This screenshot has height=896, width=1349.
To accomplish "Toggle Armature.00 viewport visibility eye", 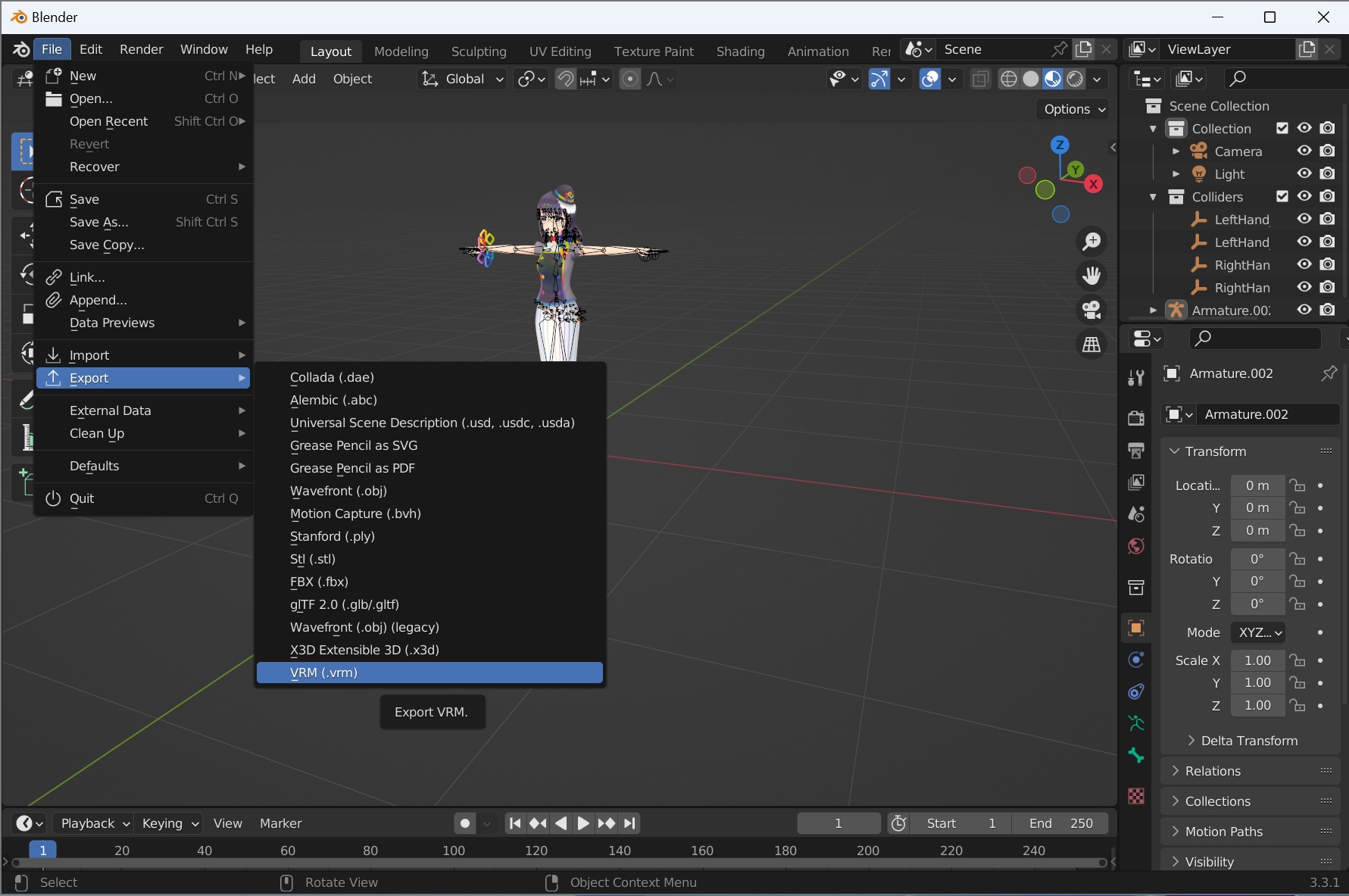I will pyautogui.click(x=1304, y=310).
